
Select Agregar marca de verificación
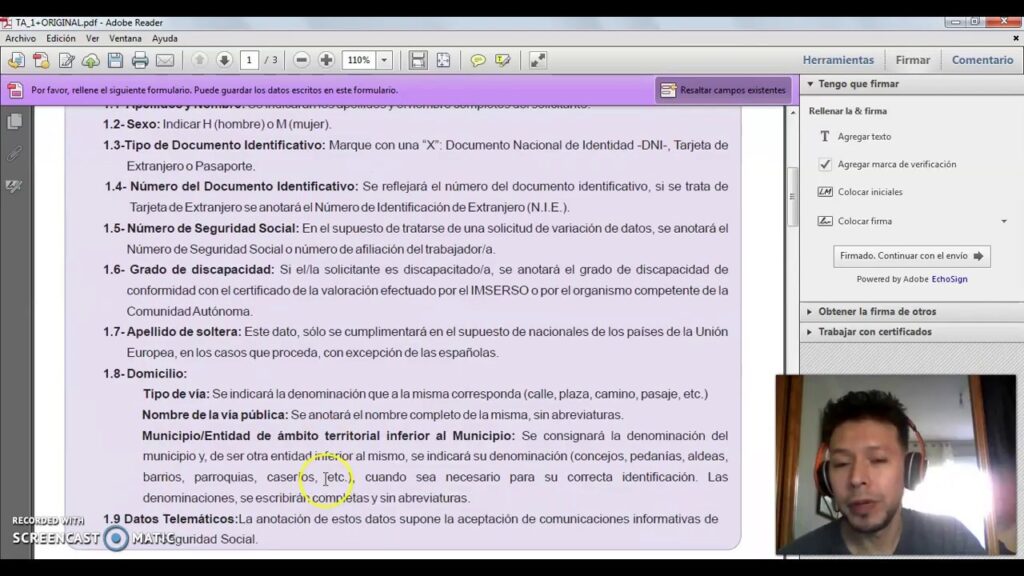tap(897, 165)
